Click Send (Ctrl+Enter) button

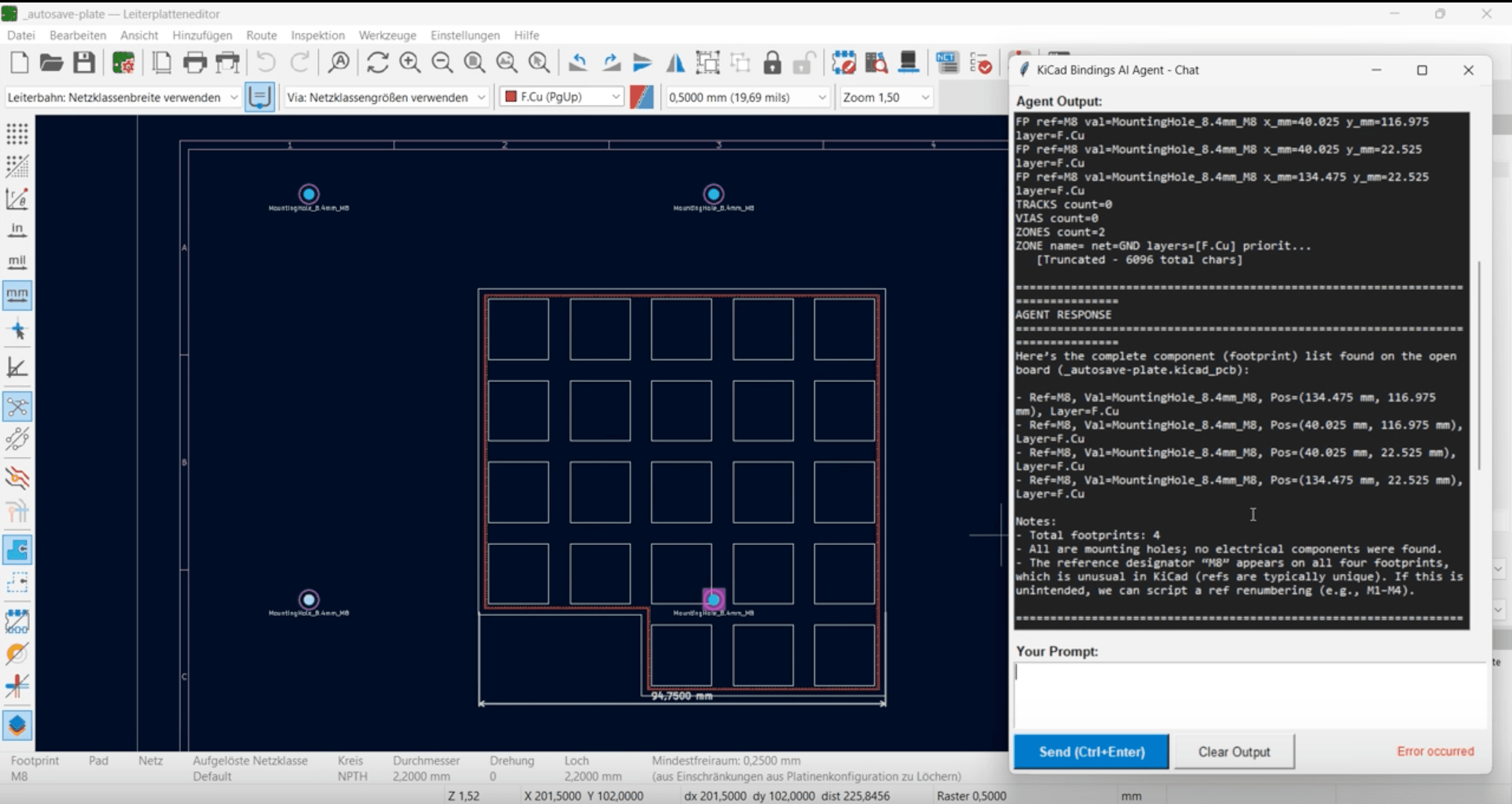(x=1091, y=751)
